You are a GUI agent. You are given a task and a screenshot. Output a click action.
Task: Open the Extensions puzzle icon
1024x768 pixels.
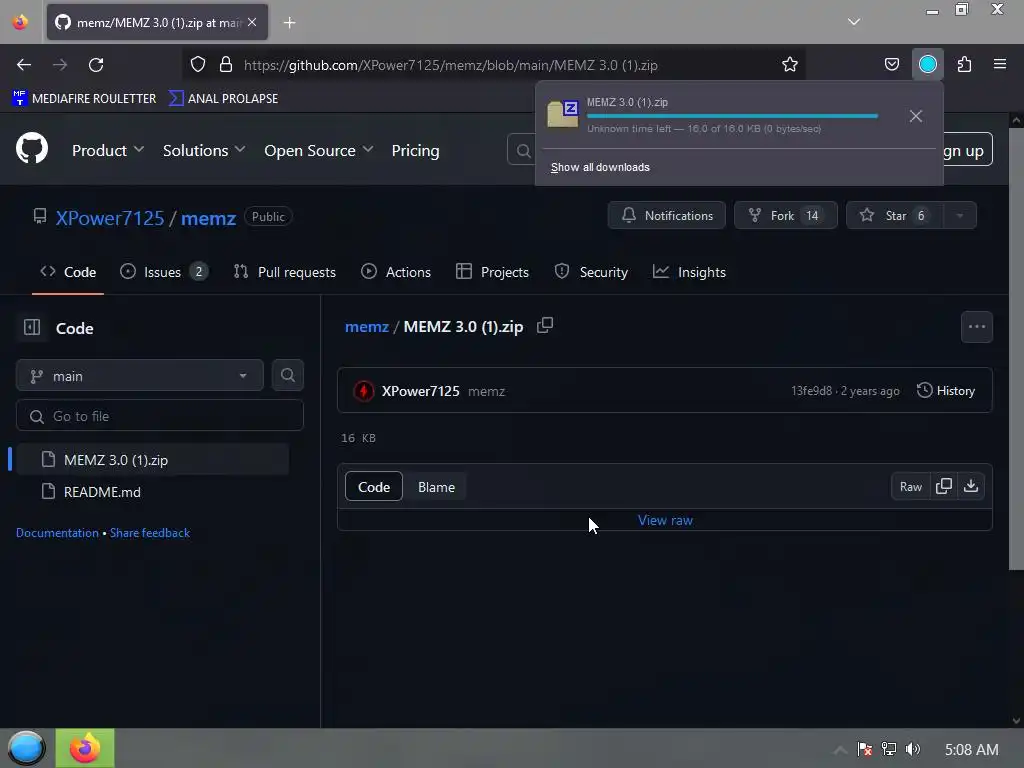pos(964,64)
